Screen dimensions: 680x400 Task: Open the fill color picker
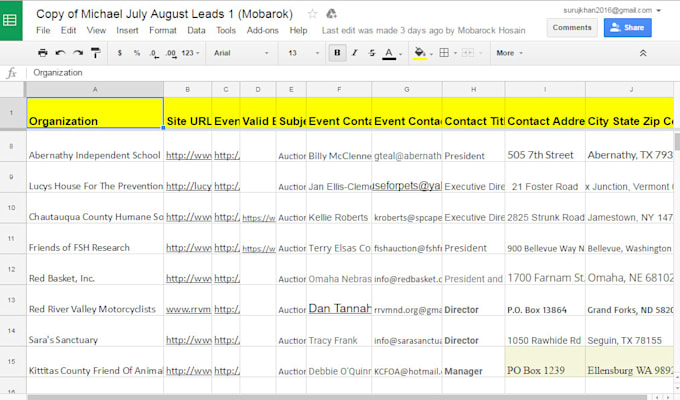point(420,53)
